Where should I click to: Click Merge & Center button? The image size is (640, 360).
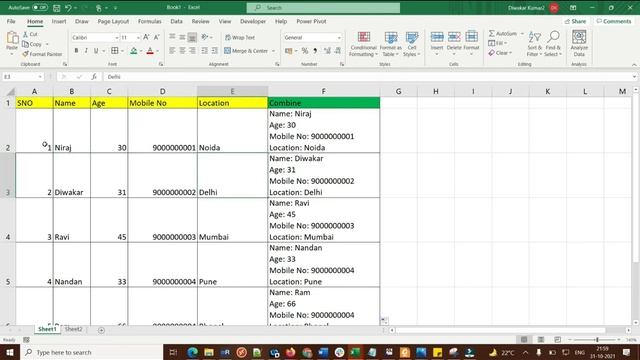(246, 51)
